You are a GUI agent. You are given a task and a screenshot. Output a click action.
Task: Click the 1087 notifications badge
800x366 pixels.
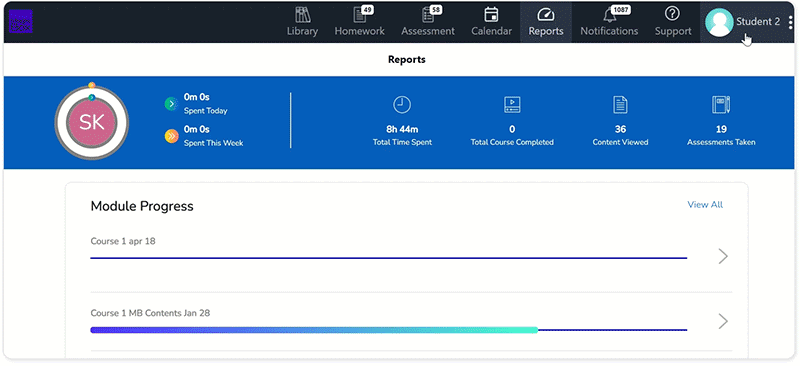621,10
